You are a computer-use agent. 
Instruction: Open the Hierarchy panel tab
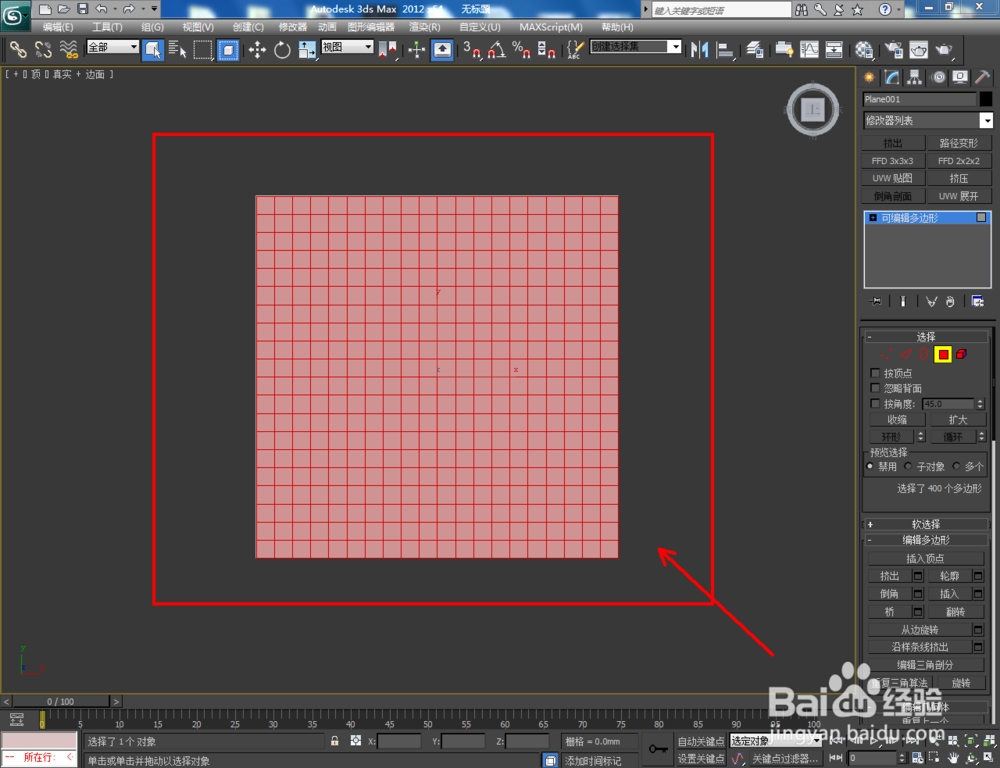[915, 77]
